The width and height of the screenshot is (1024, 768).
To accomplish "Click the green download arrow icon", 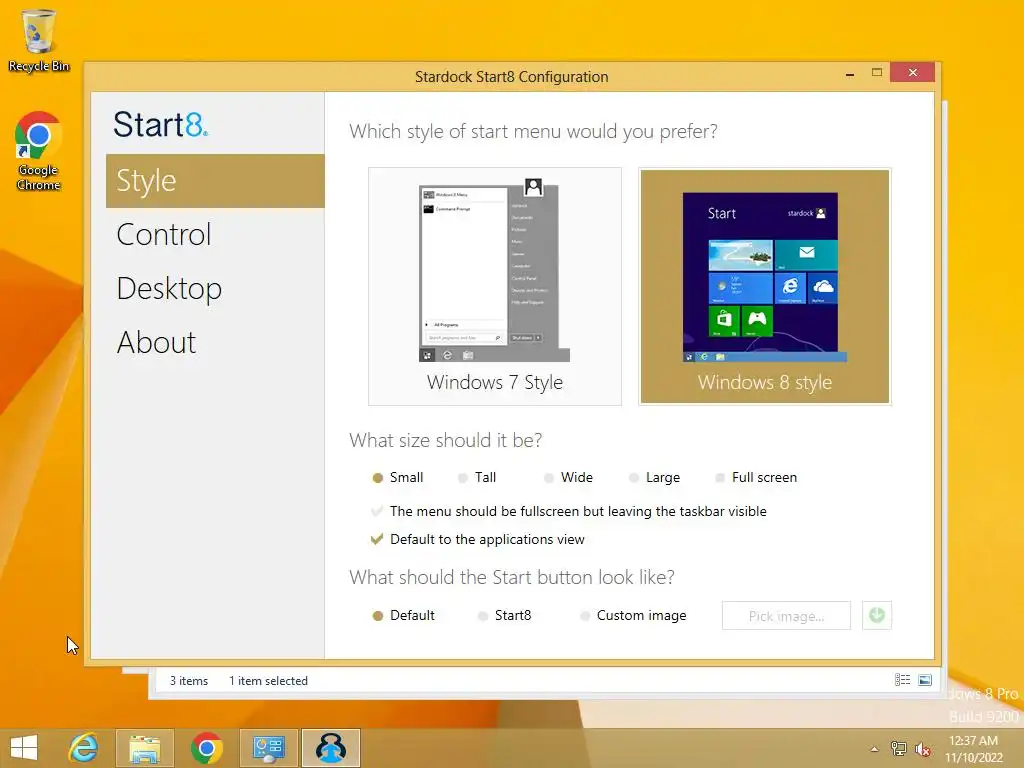I will 876,616.
